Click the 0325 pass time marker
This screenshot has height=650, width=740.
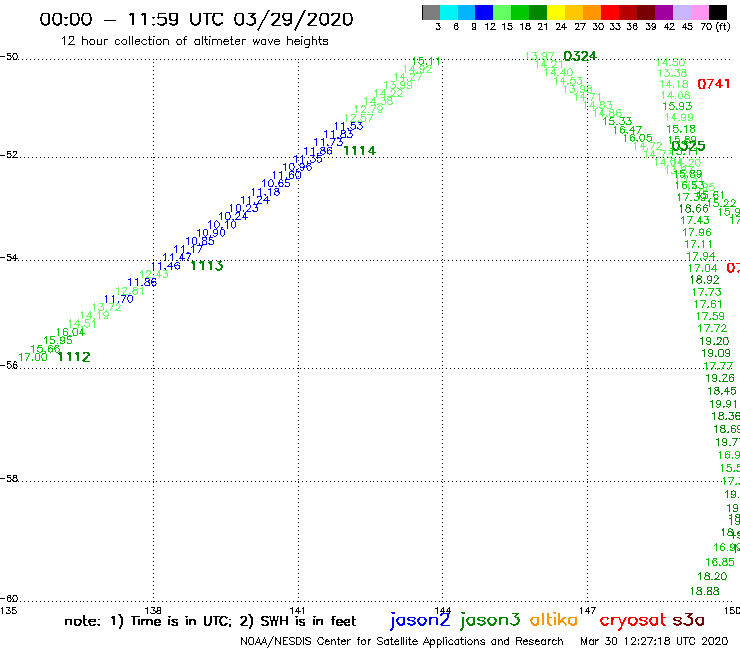coord(689,146)
